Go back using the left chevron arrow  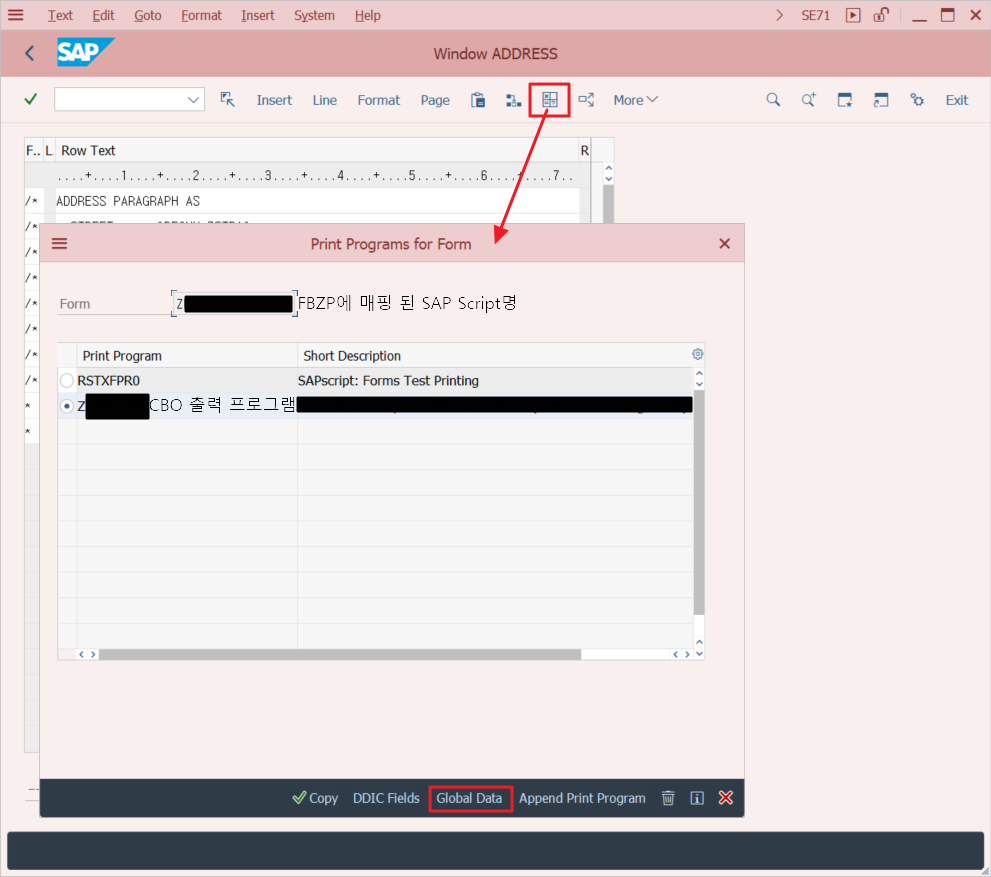[x=30, y=53]
